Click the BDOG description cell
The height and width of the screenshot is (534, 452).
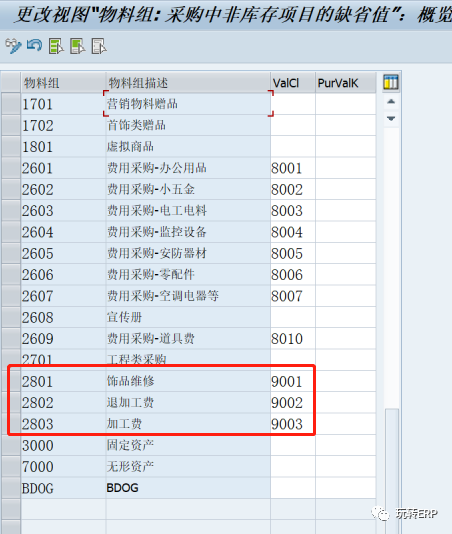(188, 488)
